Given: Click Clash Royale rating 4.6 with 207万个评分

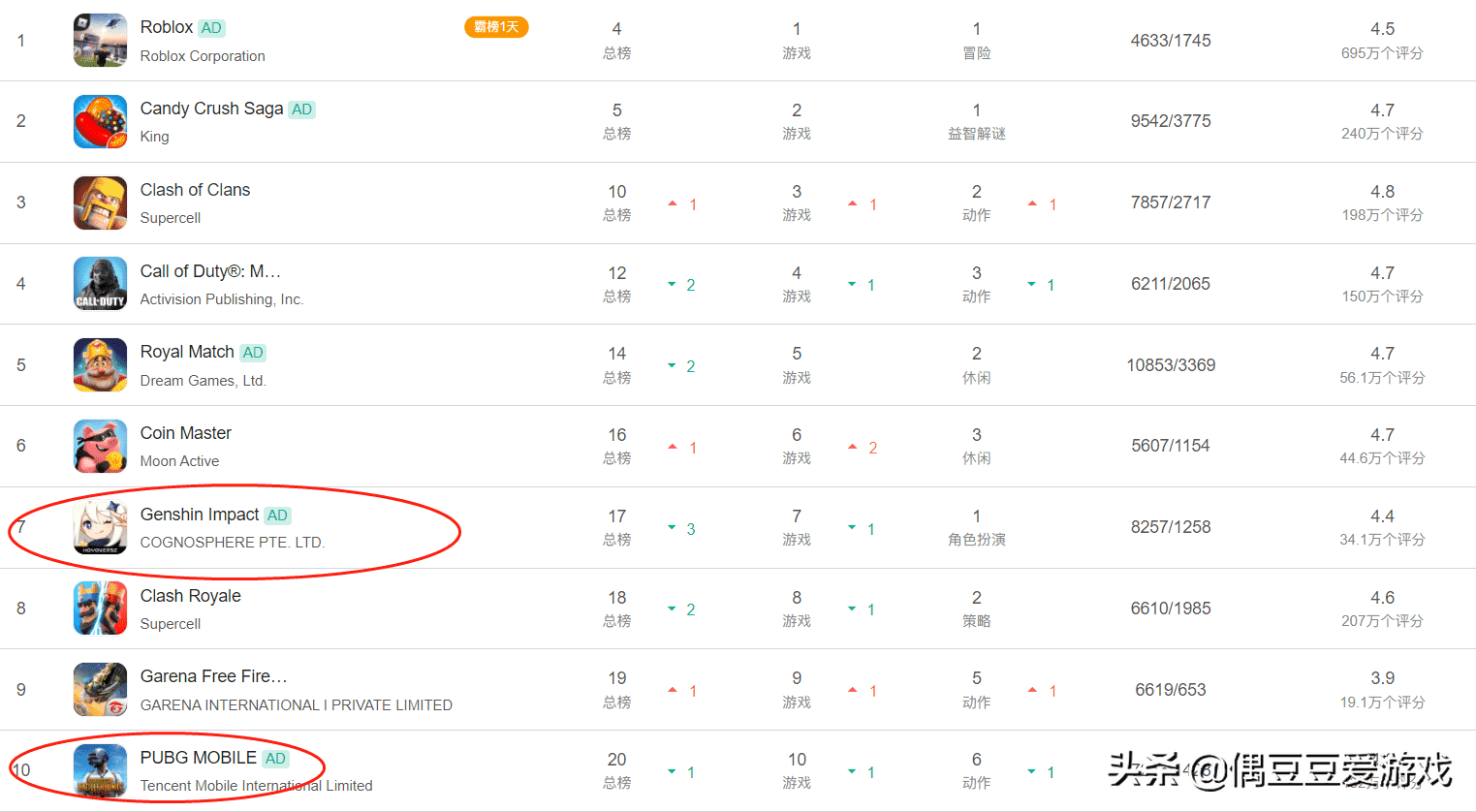Looking at the screenshot, I should pos(1383,609).
